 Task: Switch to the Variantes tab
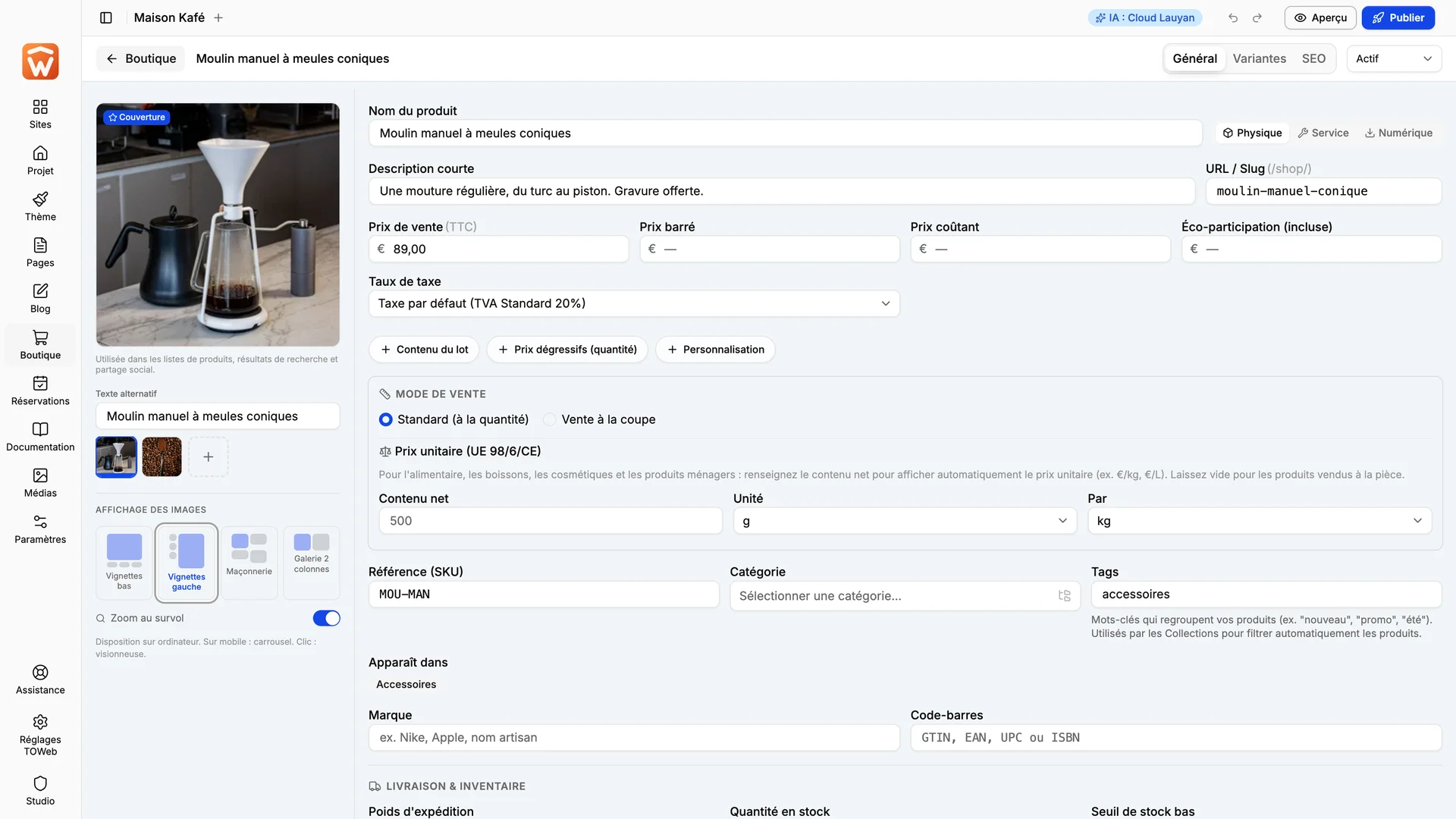[x=1259, y=58]
